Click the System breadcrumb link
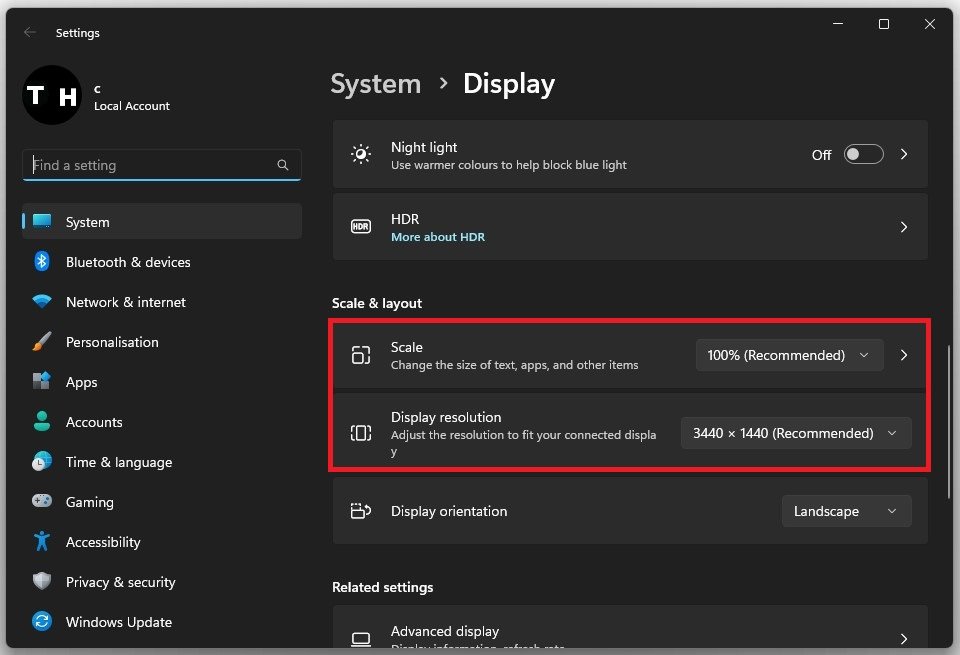Viewport: 960px width, 655px height. (x=375, y=84)
